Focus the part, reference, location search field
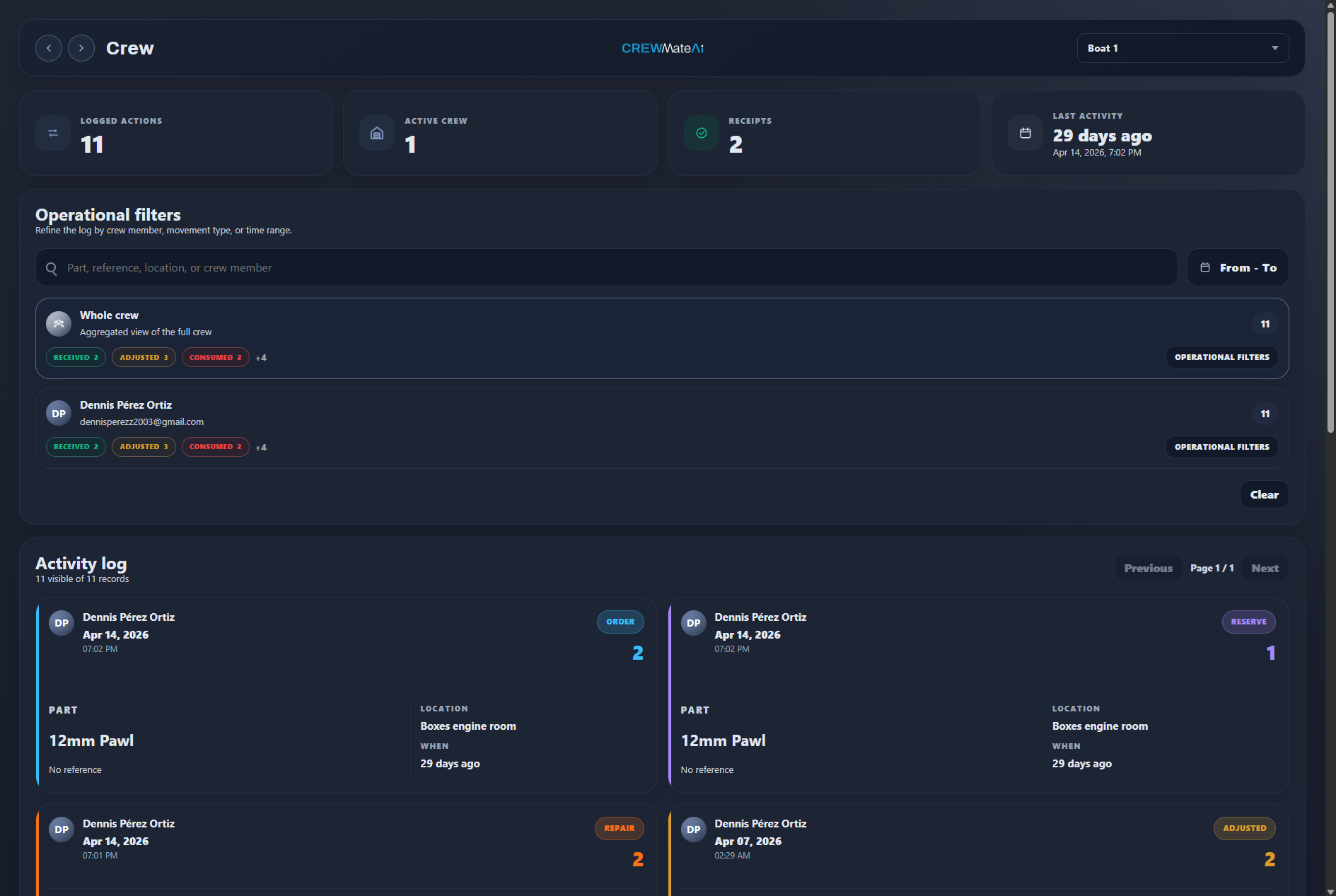The image size is (1336, 896). (x=606, y=267)
